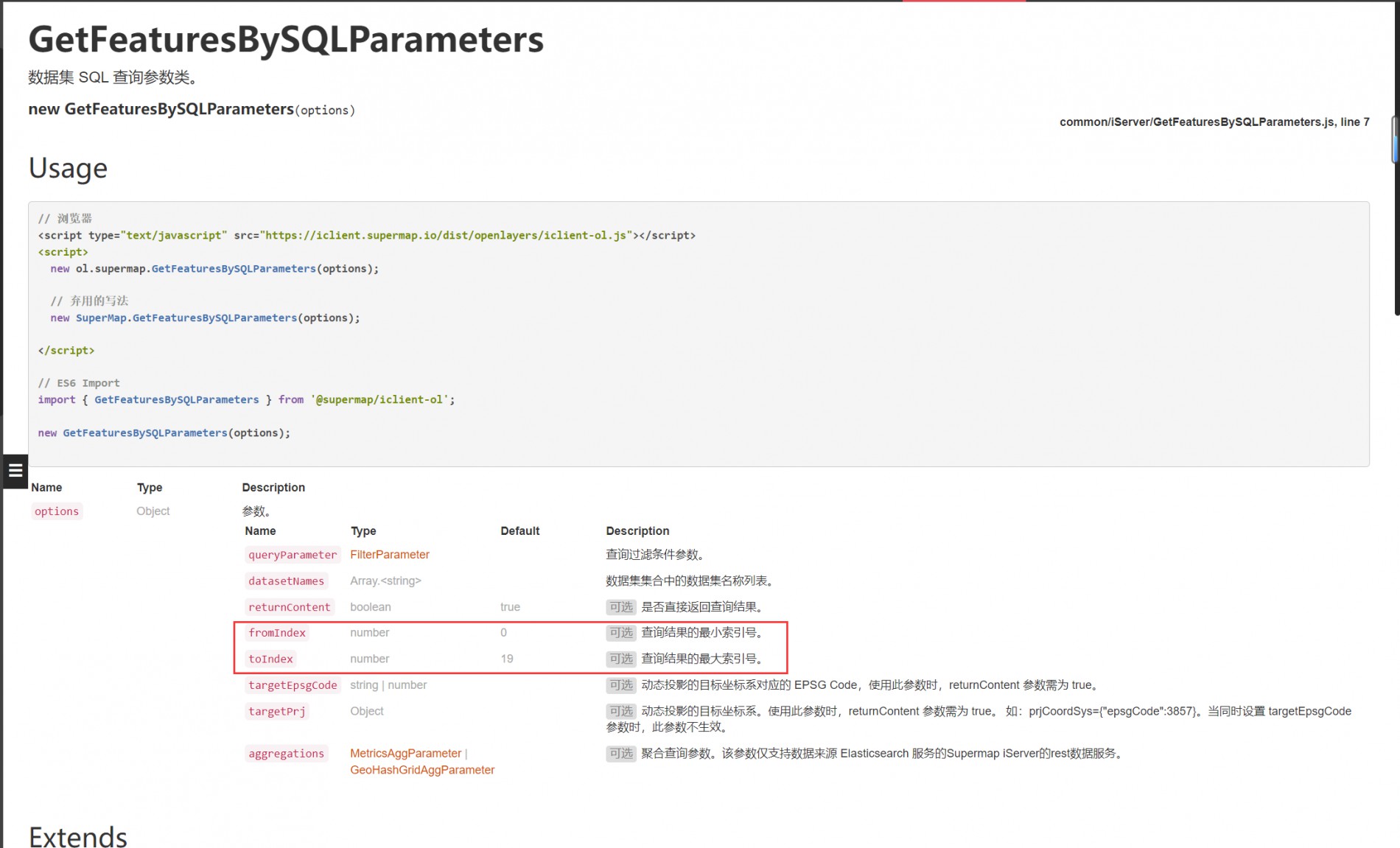The width and height of the screenshot is (1400, 848).
Task: Click the 'queryParameter' parameter name
Action: click(293, 555)
